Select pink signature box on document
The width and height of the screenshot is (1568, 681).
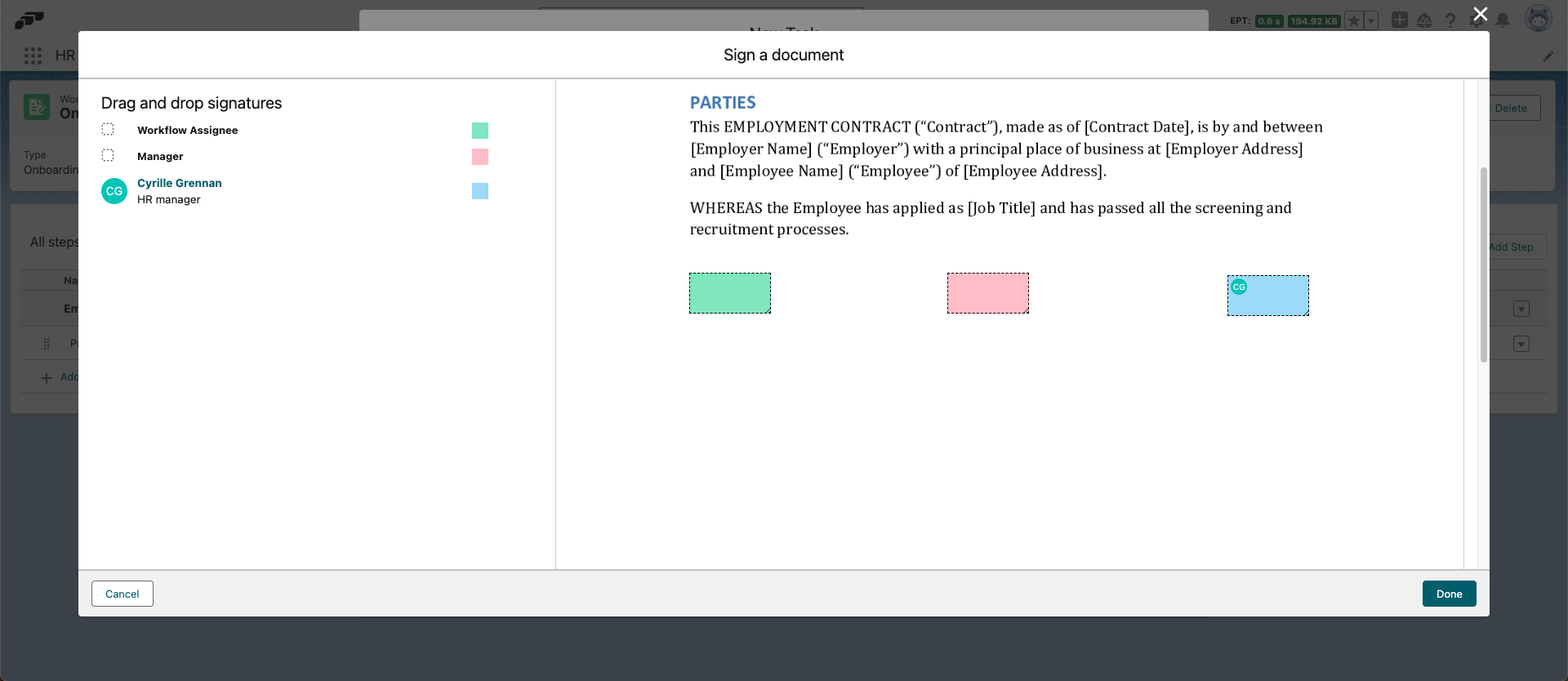(x=988, y=293)
